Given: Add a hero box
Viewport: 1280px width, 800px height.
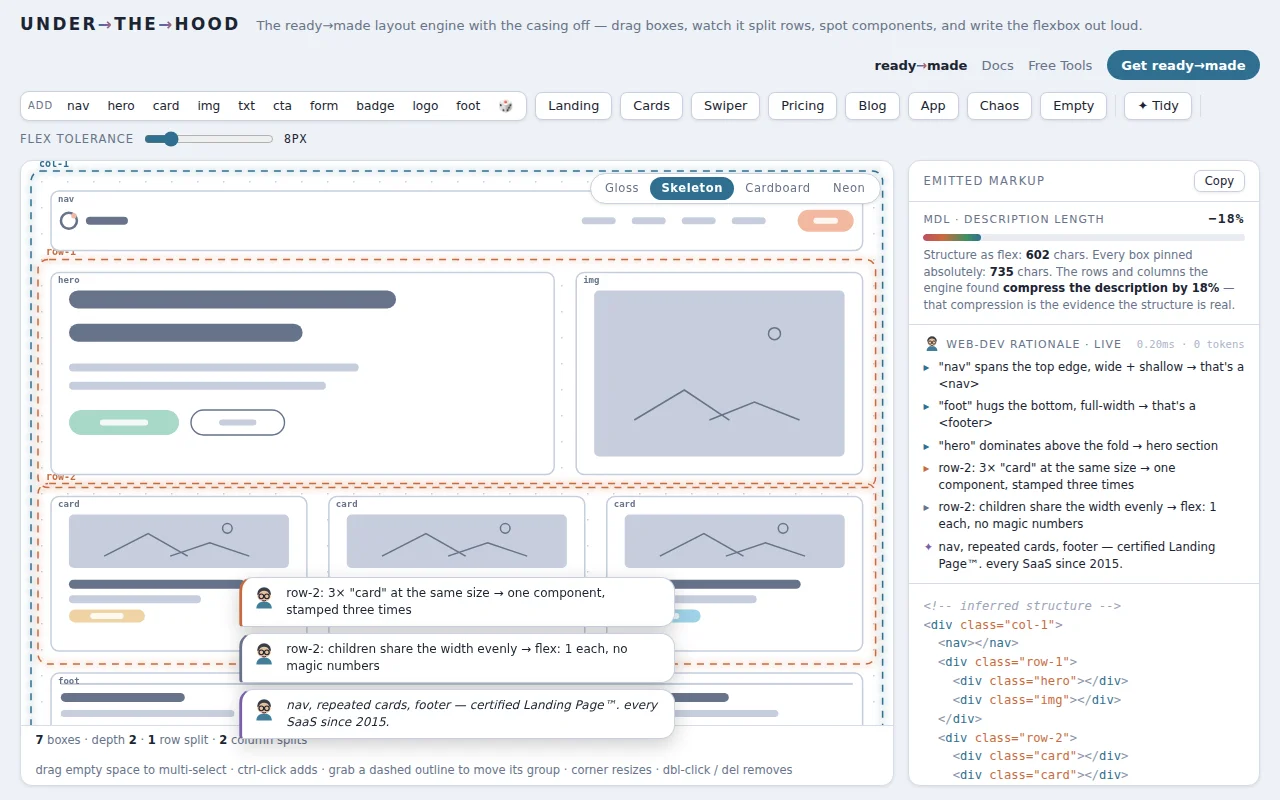Looking at the screenshot, I should 121,106.
